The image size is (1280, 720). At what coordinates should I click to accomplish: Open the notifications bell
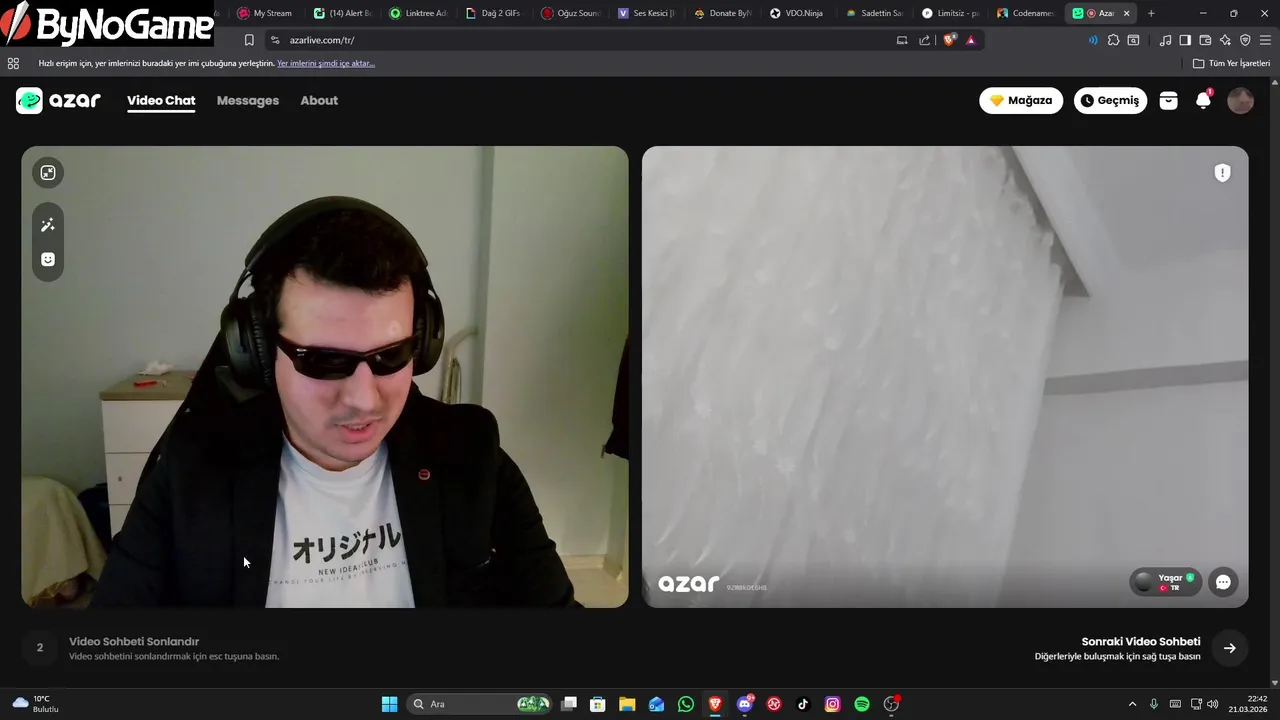(1203, 100)
